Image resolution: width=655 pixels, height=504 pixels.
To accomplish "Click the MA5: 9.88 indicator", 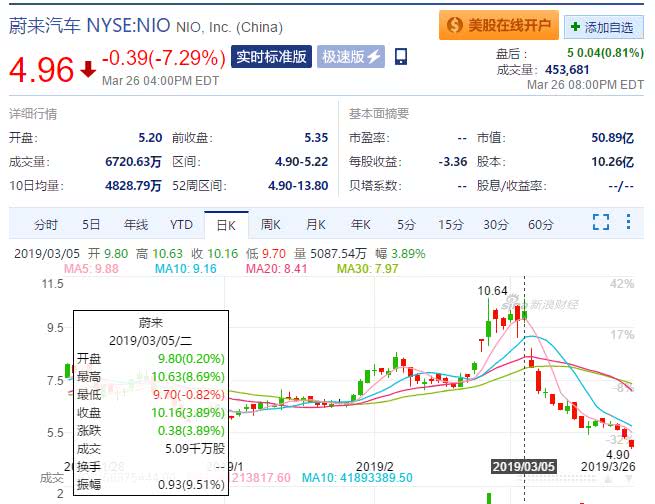I will [x=91, y=268].
